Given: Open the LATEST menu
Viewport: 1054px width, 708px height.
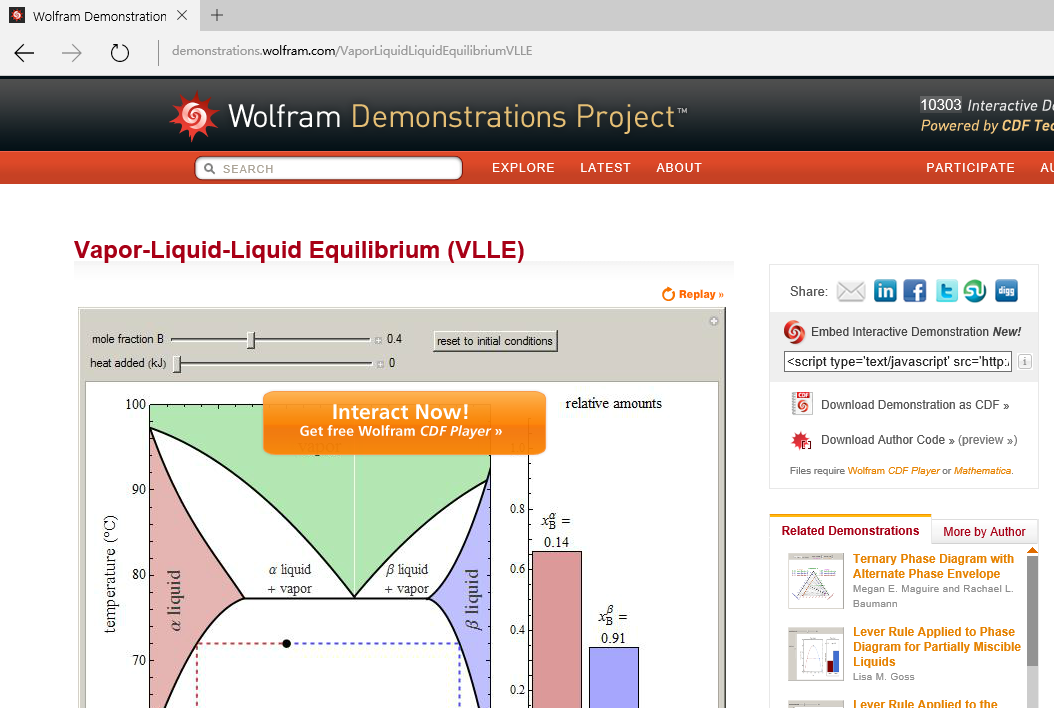Looking at the screenshot, I should pos(606,168).
